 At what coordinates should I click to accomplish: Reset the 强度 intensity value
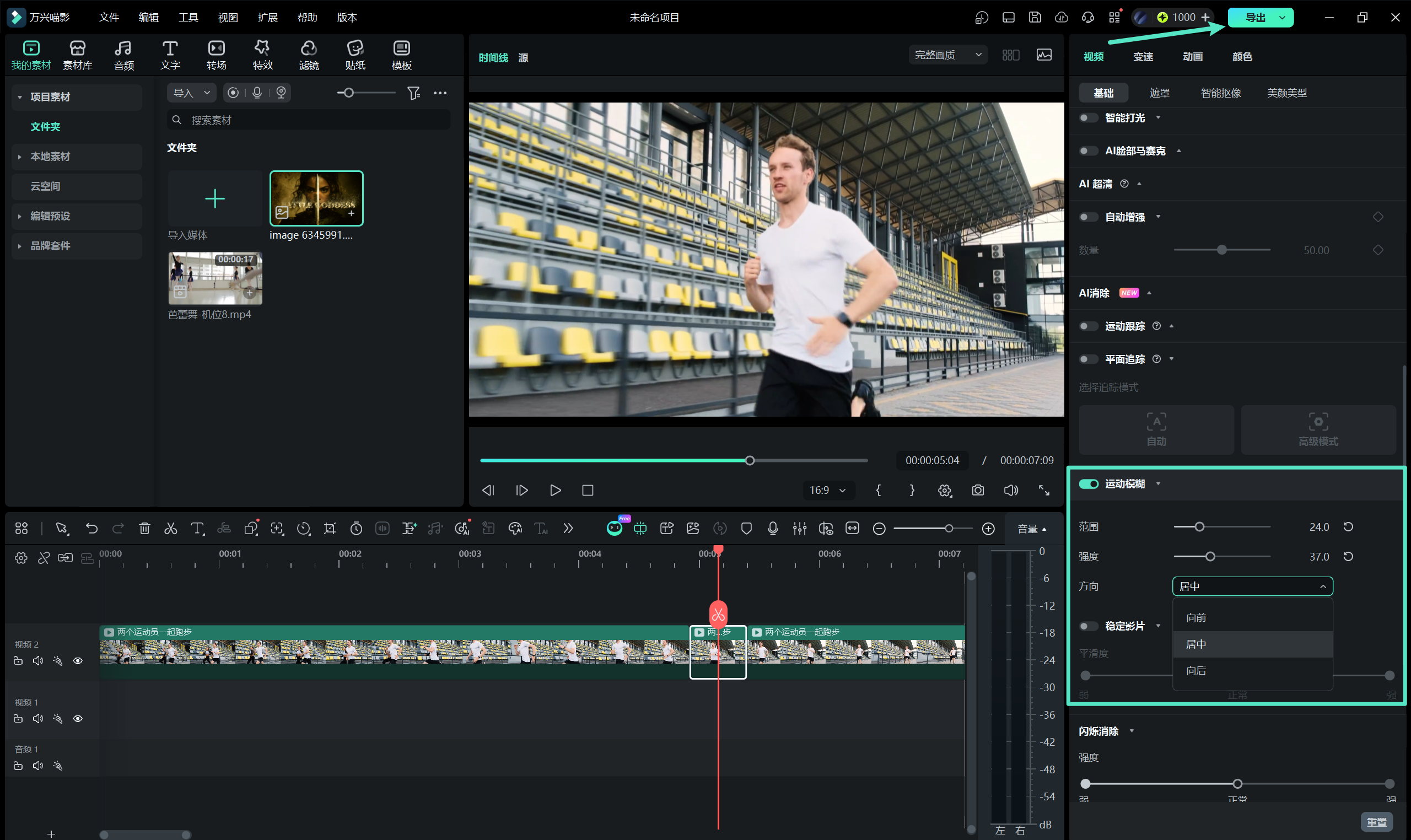tap(1349, 556)
